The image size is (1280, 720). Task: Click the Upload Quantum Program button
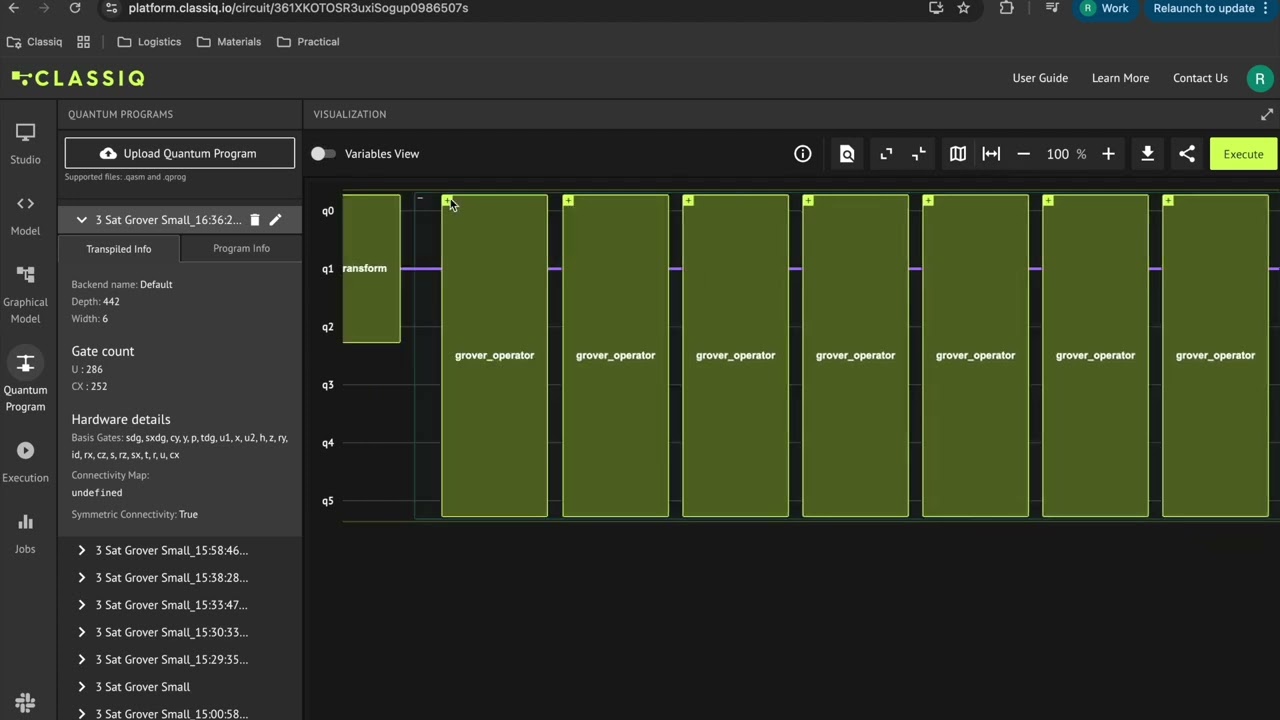tap(180, 153)
